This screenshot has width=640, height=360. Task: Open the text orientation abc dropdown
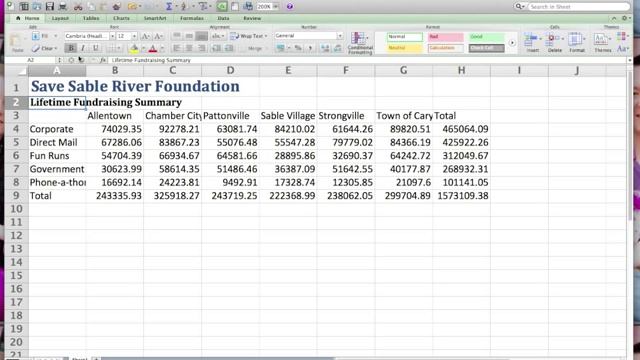(218, 36)
